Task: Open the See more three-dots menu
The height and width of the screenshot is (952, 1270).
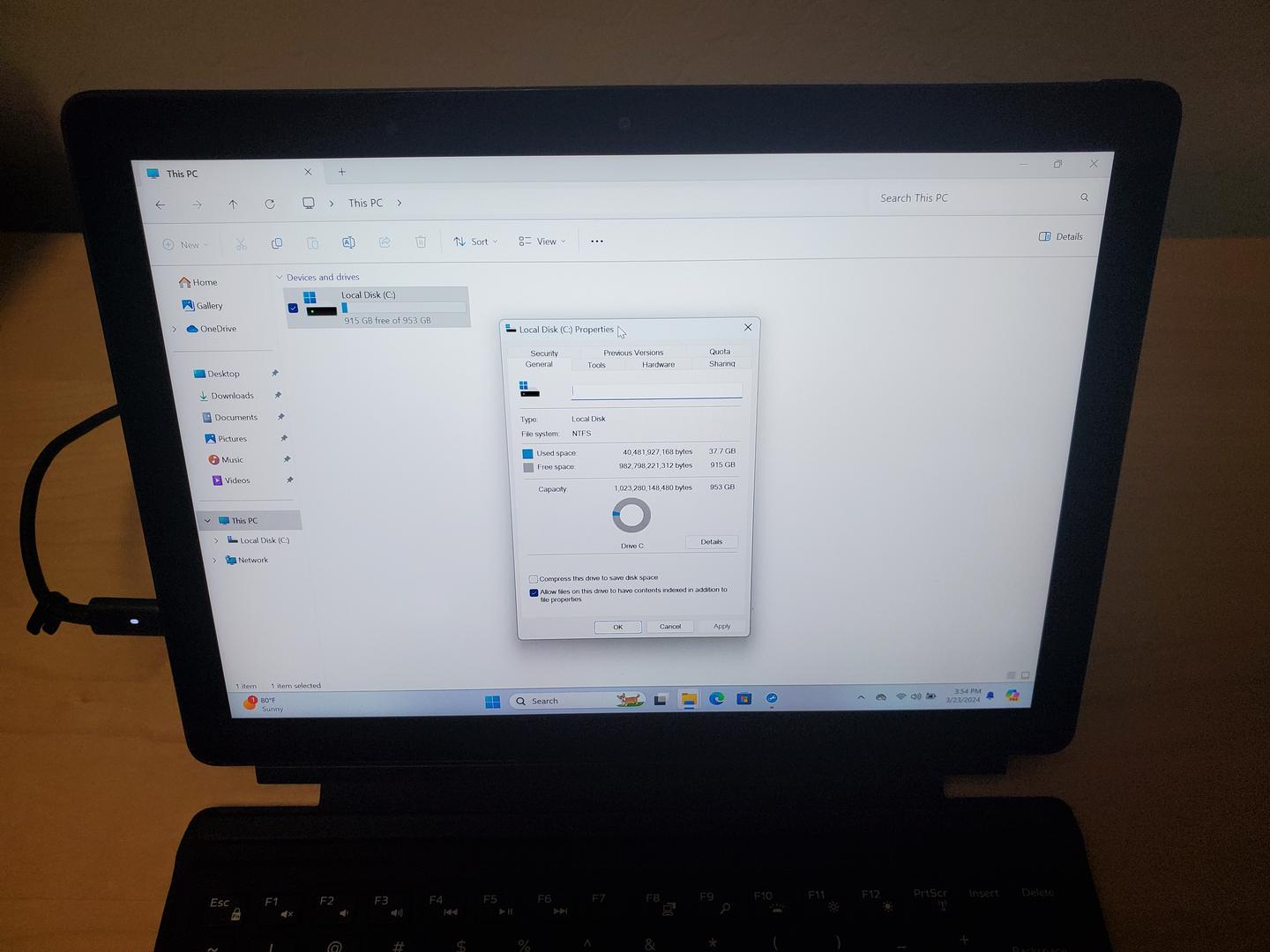Action: (597, 241)
